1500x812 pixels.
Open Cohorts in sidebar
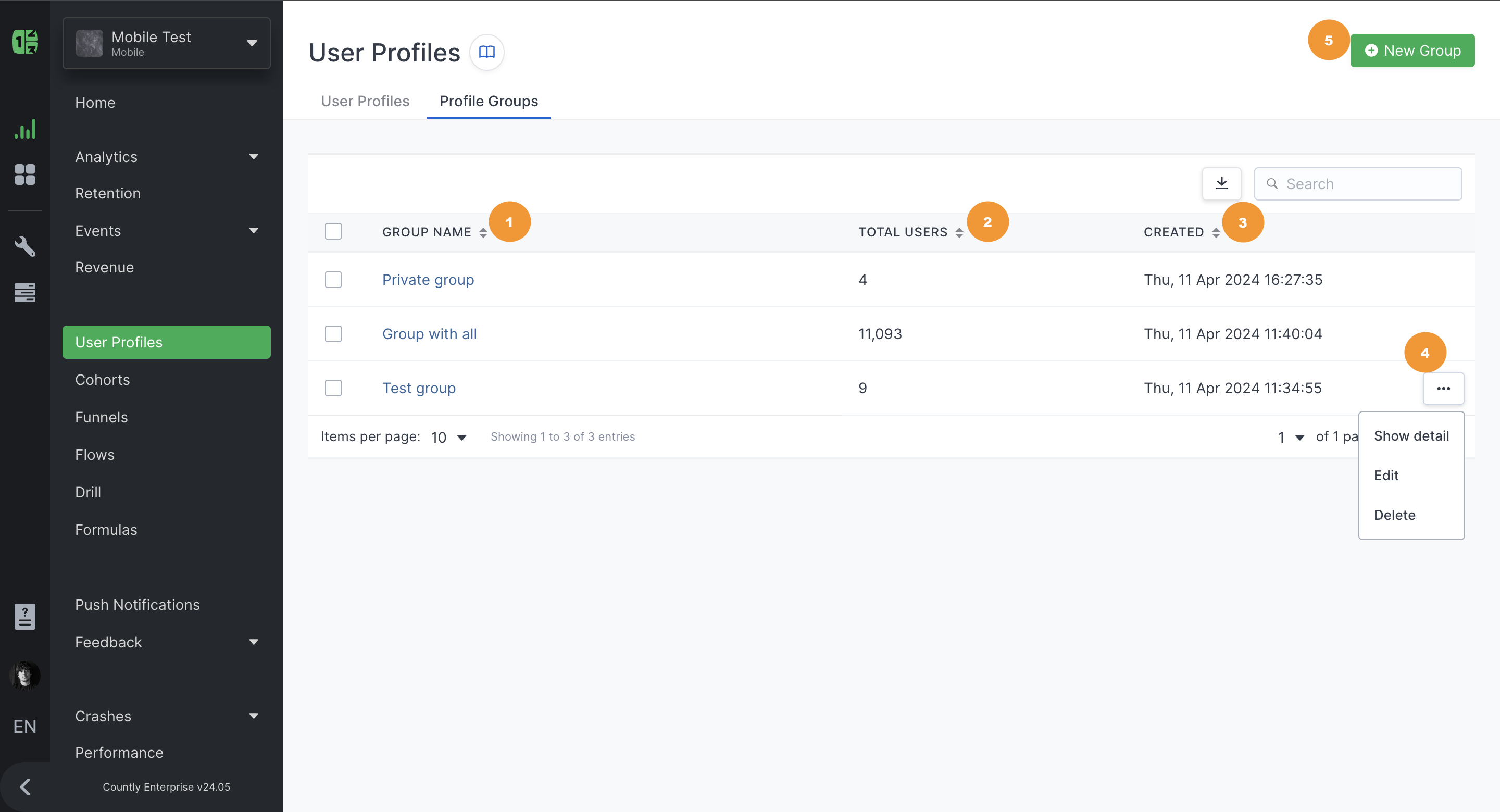tap(103, 380)
